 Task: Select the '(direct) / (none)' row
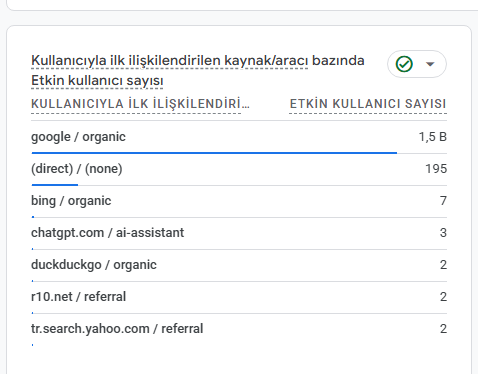point(239,169)
